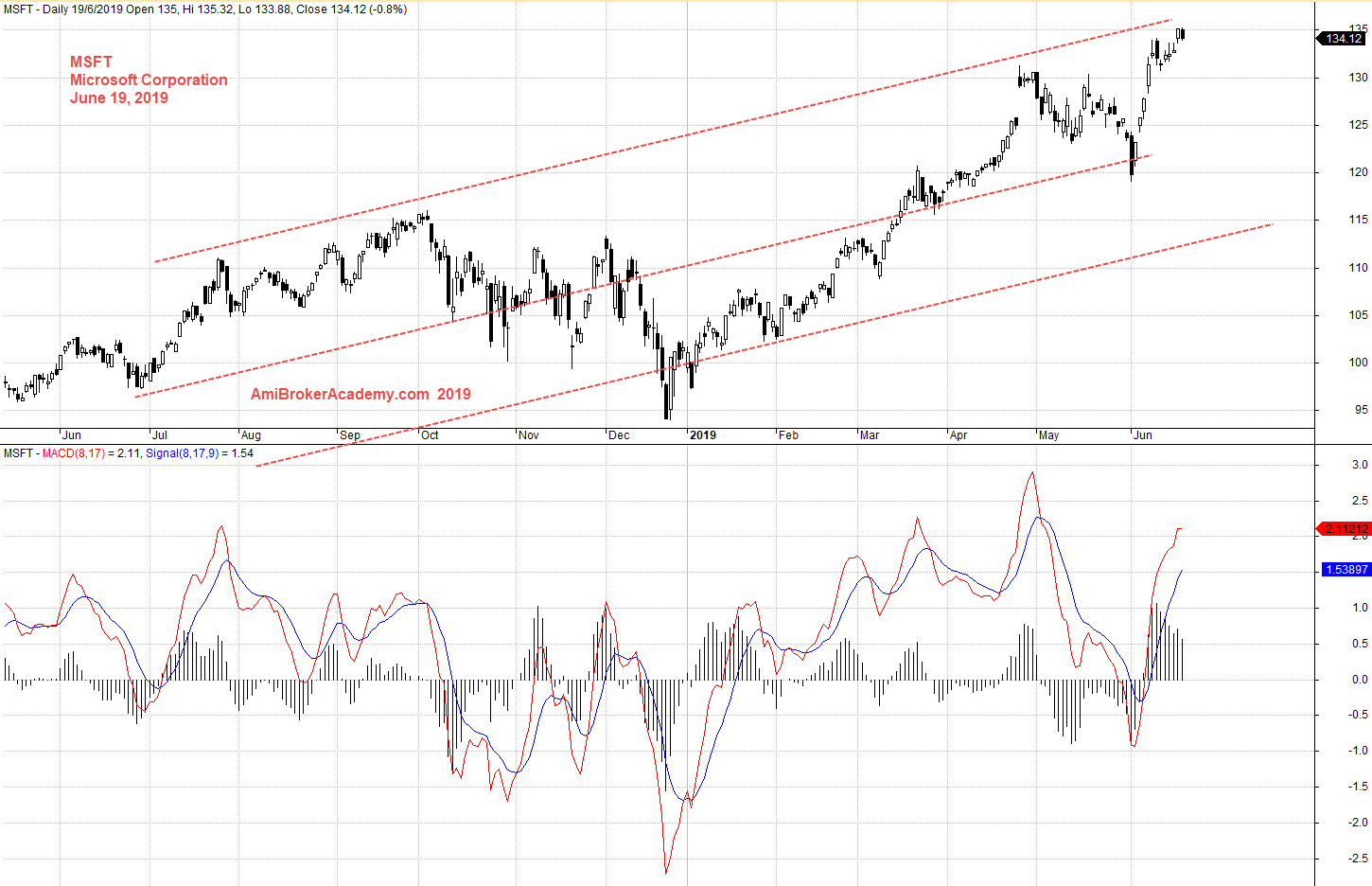Click the 2.5 MACD axis label

point(1360,501)
